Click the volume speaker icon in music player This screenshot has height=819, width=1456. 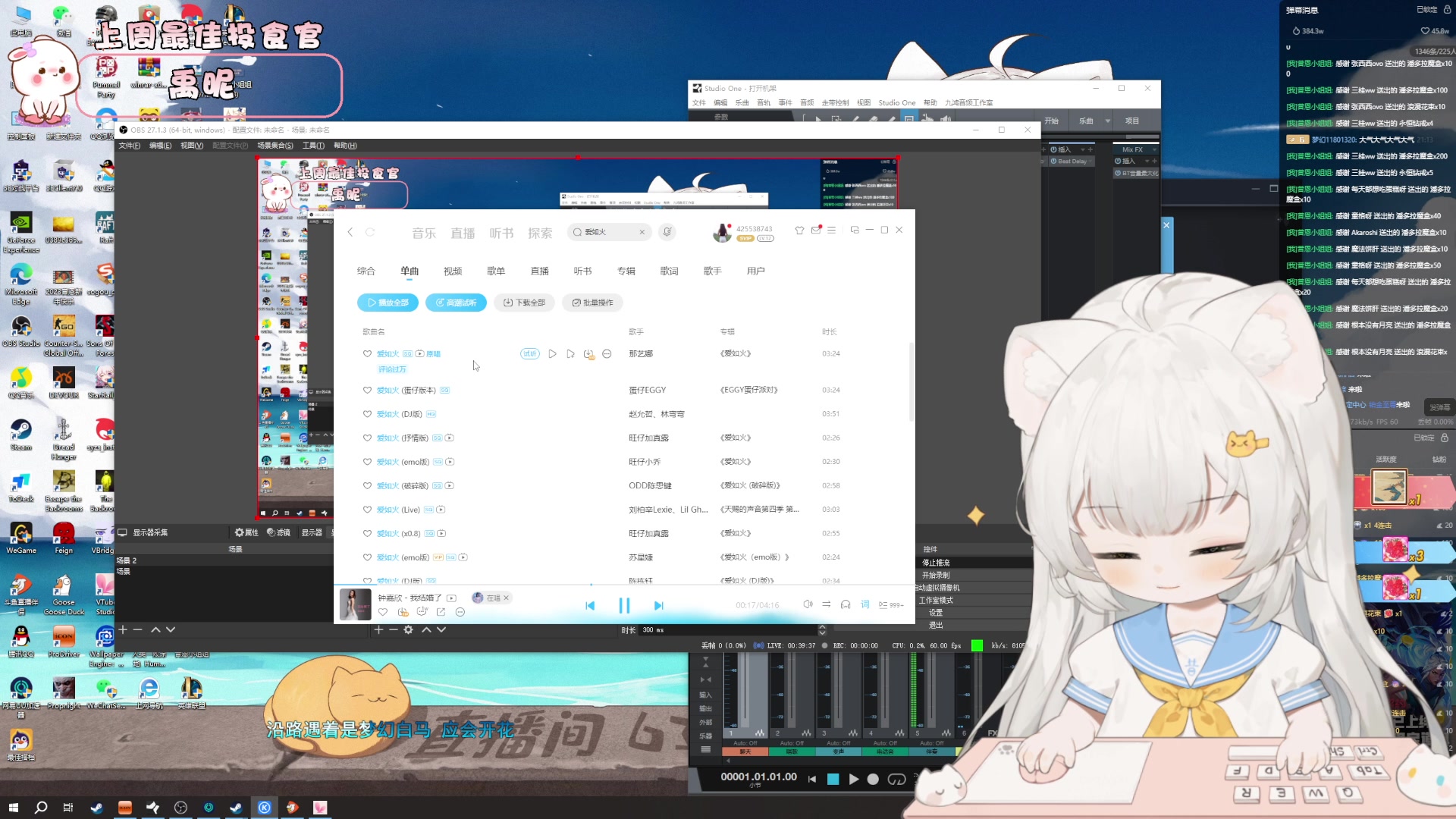click(x=808, y=604)
